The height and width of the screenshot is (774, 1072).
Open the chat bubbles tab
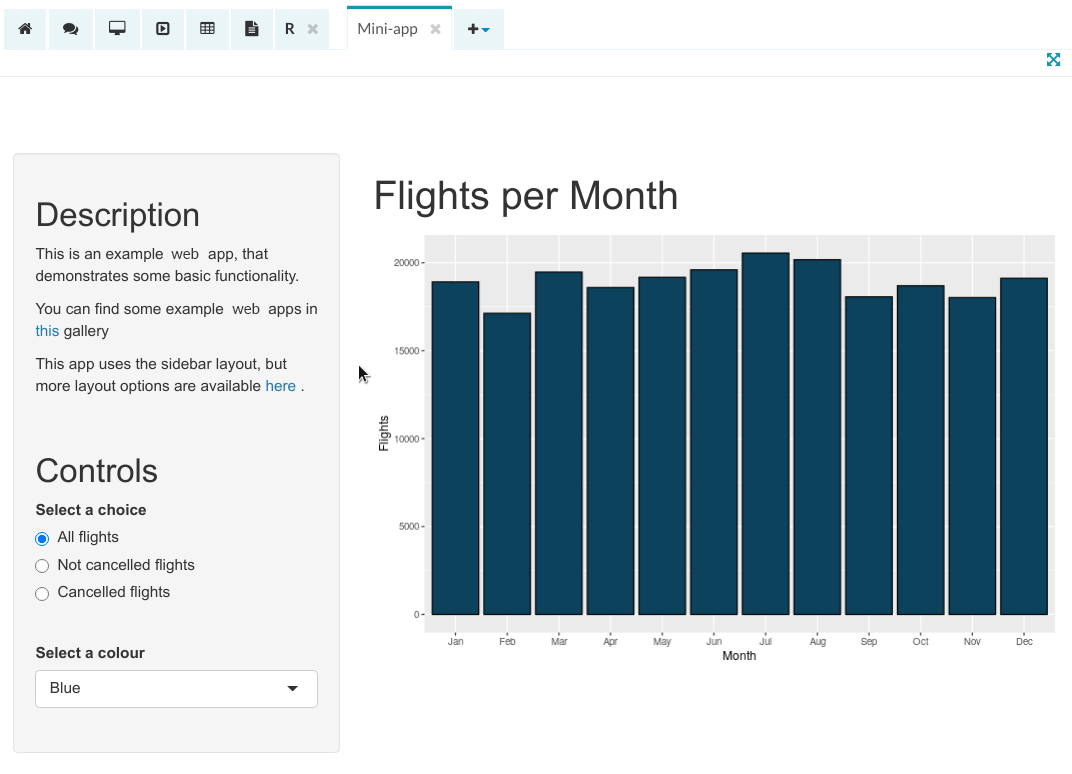pyautogui.click(x=70, y=29)
